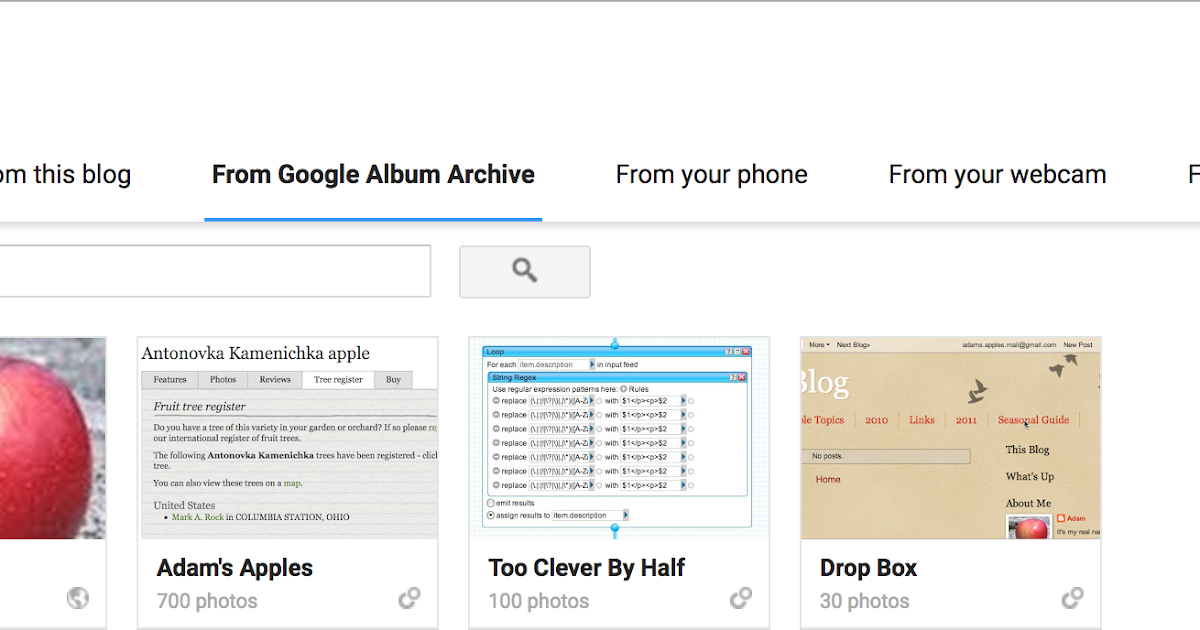Select the 'assign results to' radio button

(490, 515)
